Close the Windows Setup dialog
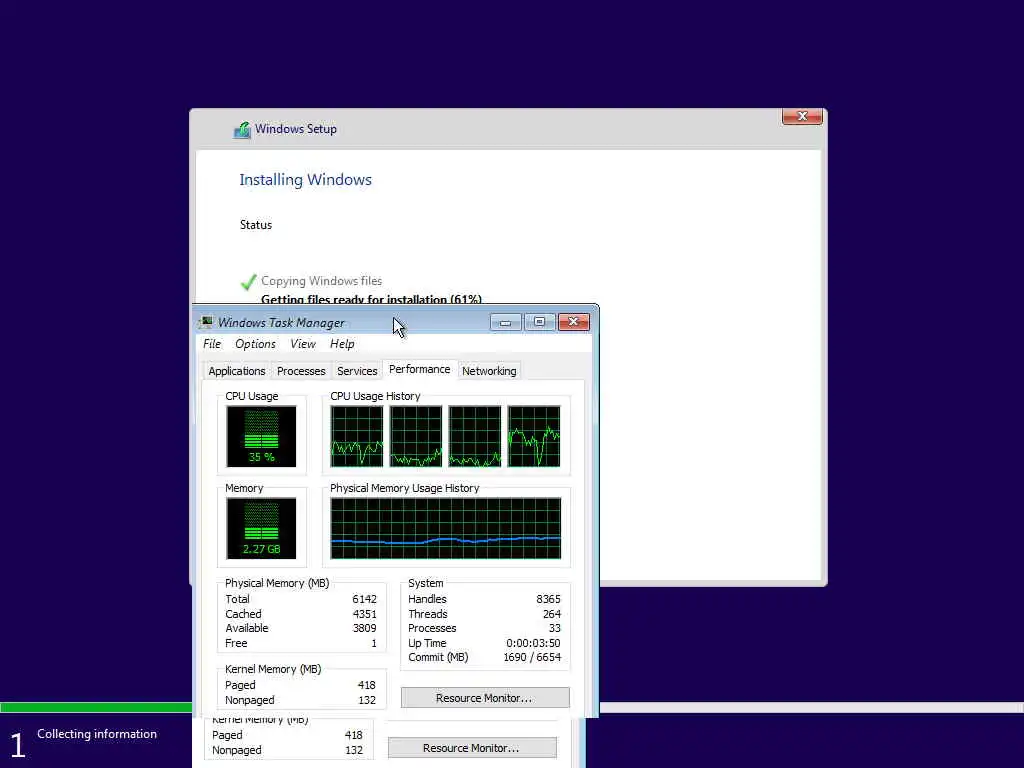1024x768 pixels. point(802,116)
